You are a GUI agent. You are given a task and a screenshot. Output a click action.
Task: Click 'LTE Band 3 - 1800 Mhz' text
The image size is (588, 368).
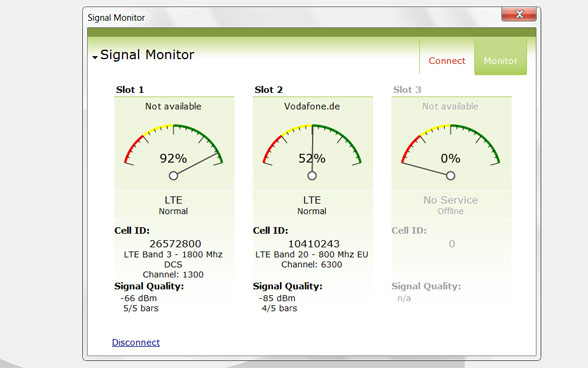[173, 255]
